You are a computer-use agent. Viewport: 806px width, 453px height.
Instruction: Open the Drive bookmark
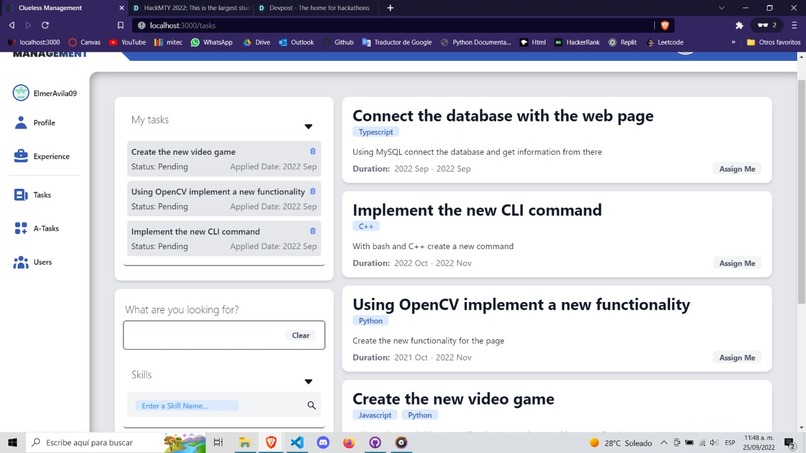[257, 42]
